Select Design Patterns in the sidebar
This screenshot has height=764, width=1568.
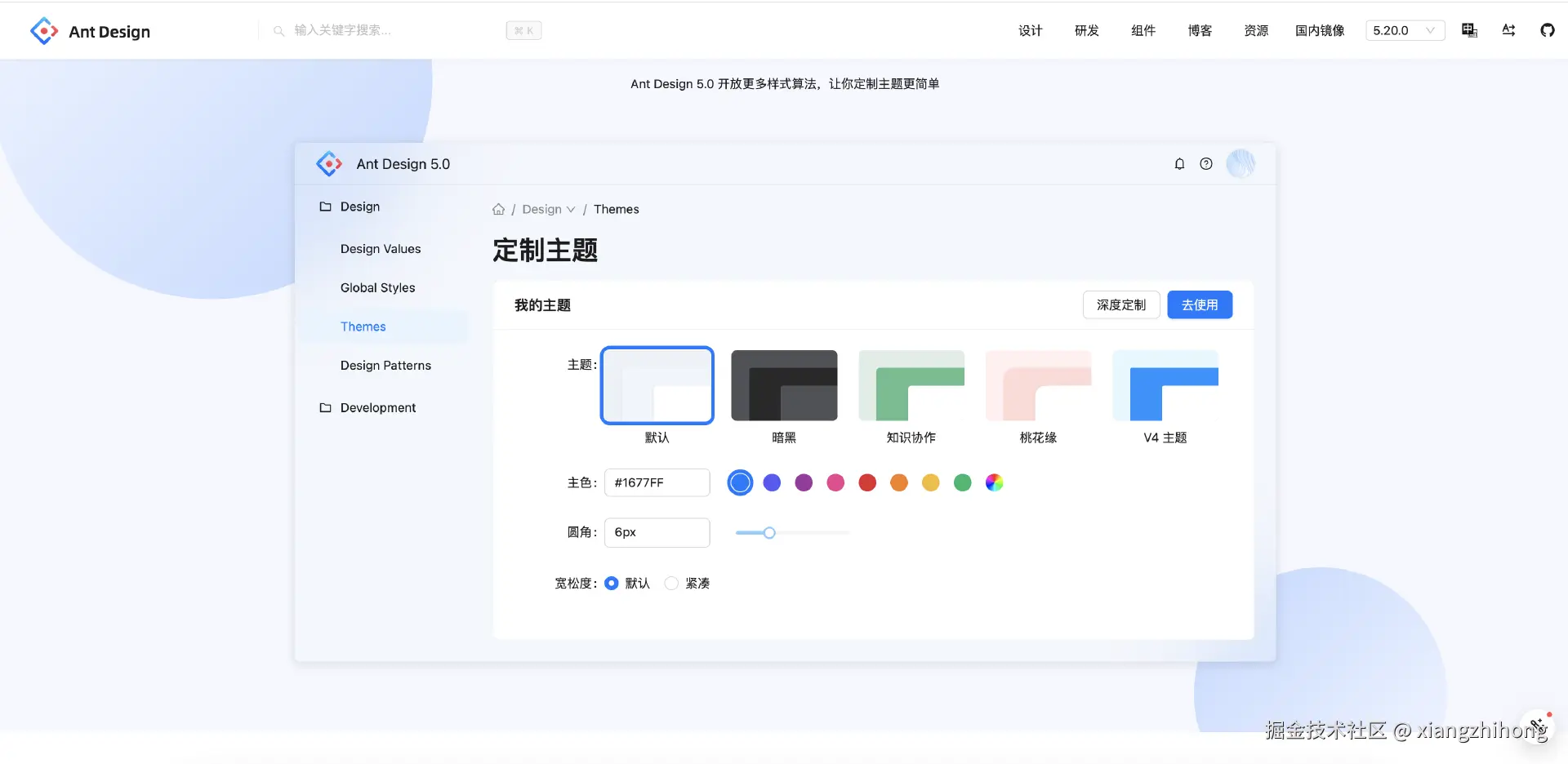pyautogui.click(x=384, y=365)
